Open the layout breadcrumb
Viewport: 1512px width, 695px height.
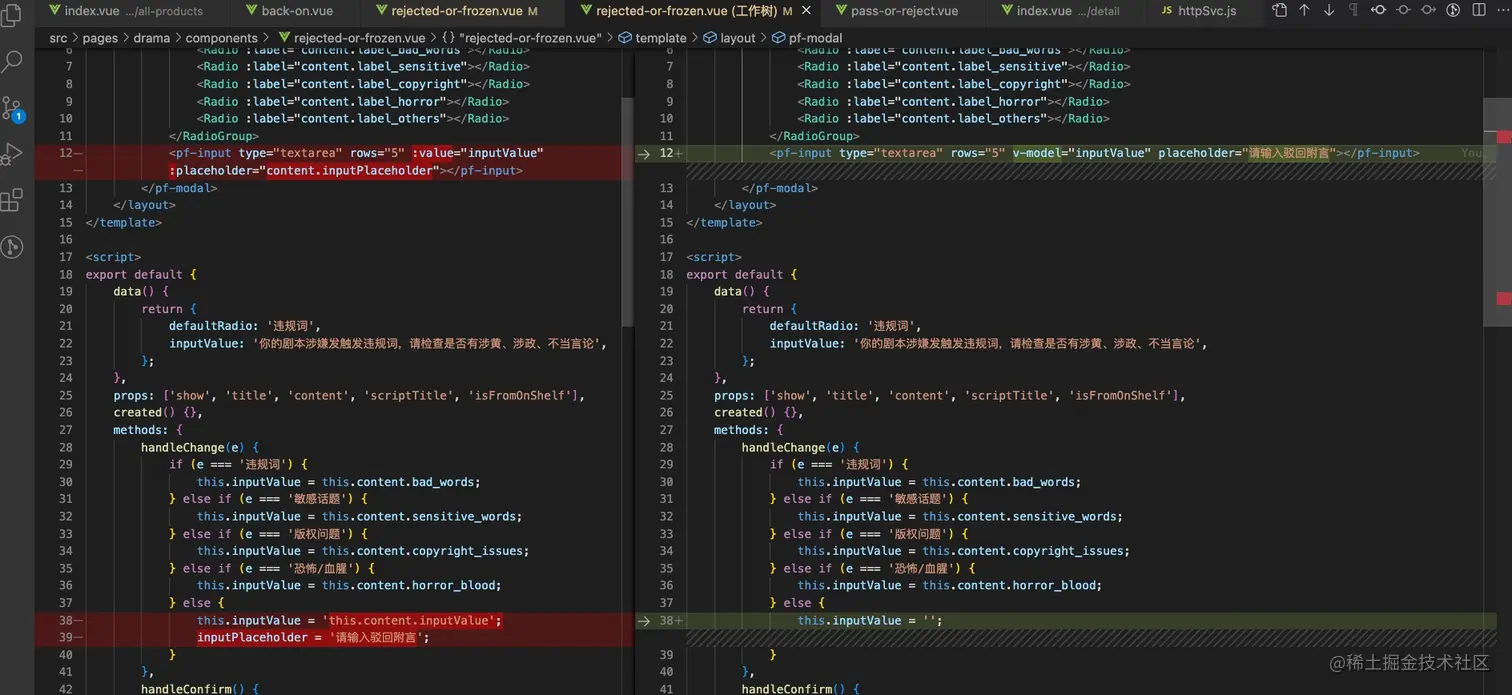coord(729,38)
